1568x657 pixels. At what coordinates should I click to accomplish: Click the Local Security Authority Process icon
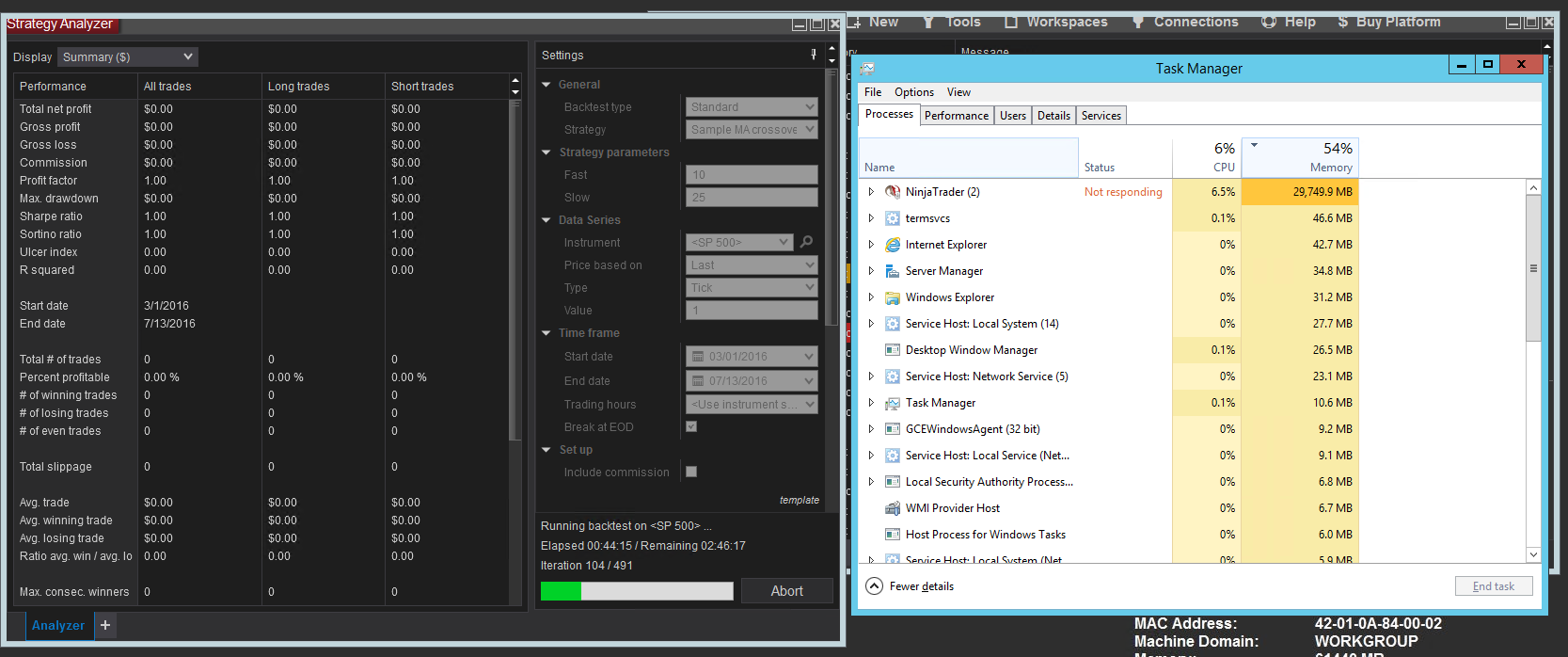coord(893,482)
